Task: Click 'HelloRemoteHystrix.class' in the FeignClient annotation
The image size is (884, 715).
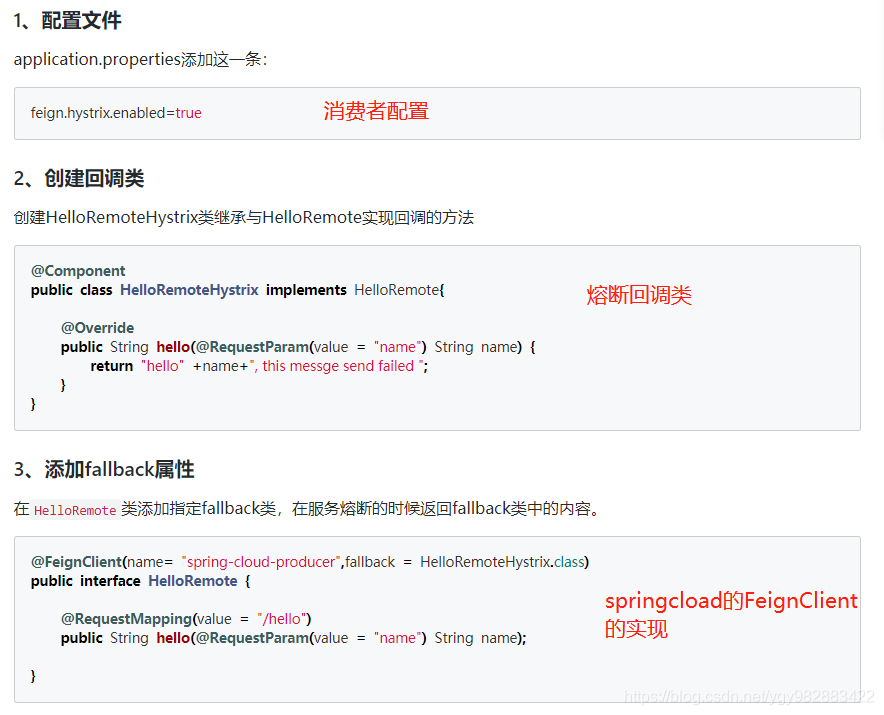Action: tap(503, 562)
